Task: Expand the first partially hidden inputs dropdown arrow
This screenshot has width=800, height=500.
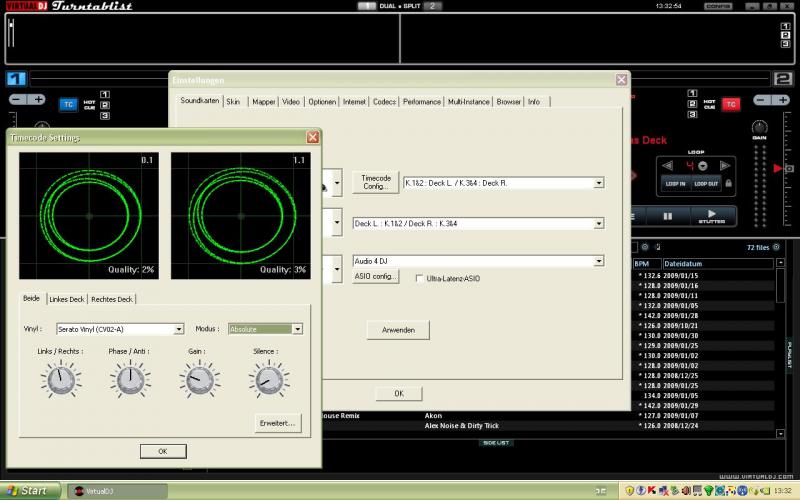Action: click(337, 183)
